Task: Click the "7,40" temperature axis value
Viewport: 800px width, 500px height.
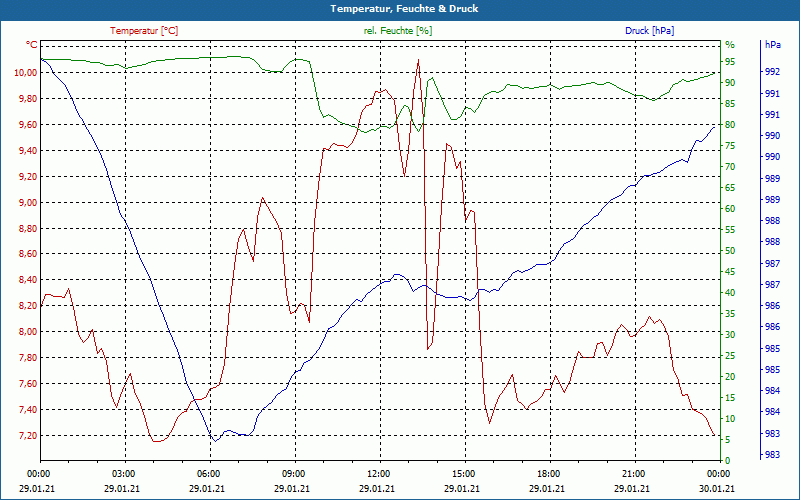Action: [28, 410]
